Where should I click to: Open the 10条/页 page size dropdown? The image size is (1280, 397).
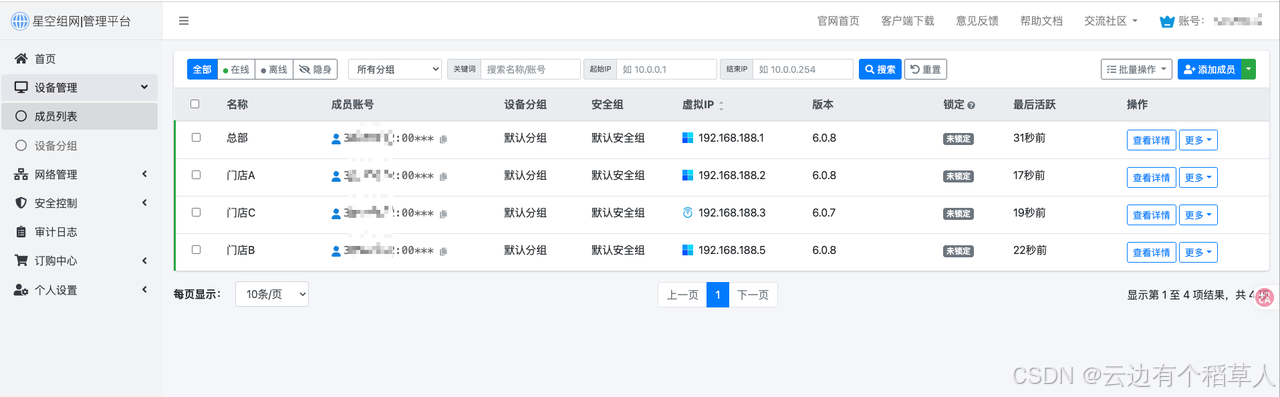point(272,294)
